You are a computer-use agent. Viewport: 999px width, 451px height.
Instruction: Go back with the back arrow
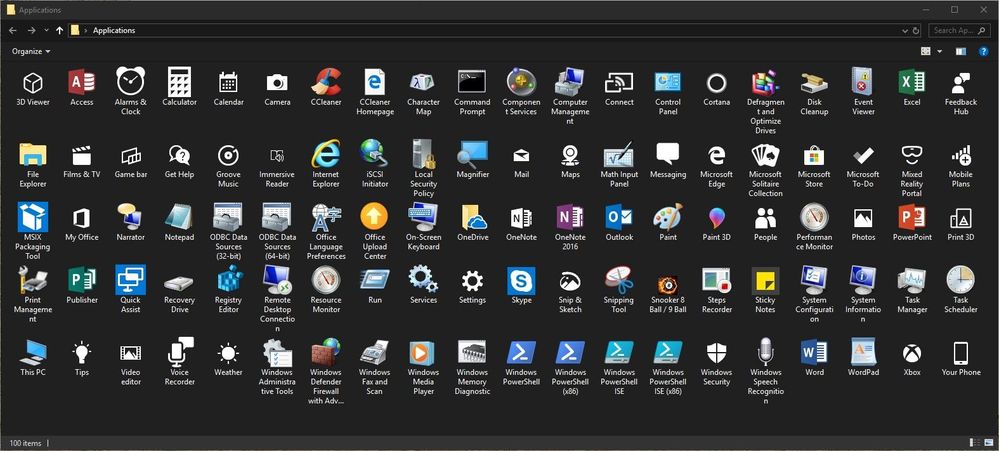click(x=13, y=31)
